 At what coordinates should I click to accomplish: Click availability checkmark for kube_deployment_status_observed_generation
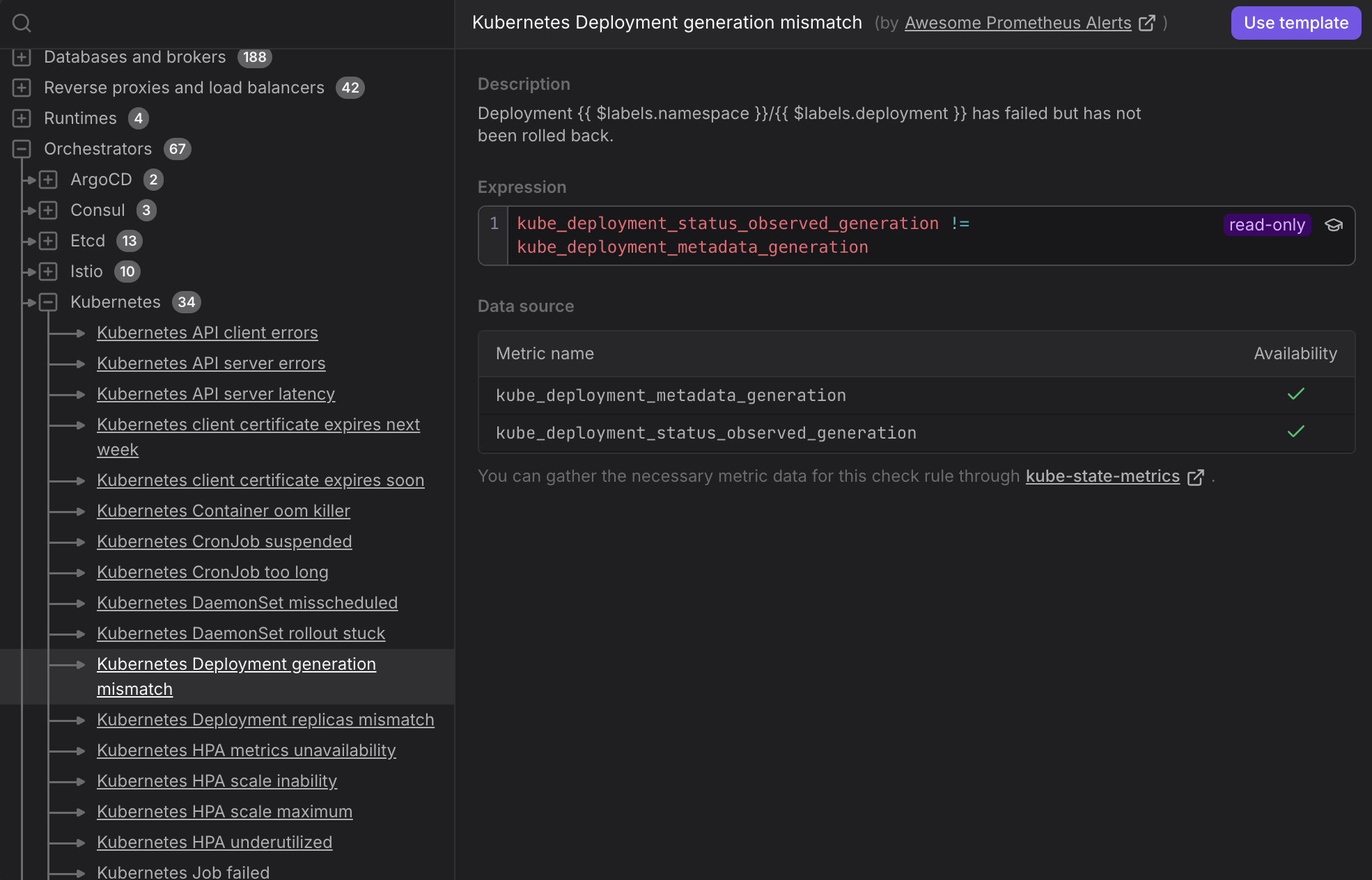point(1295,432)
